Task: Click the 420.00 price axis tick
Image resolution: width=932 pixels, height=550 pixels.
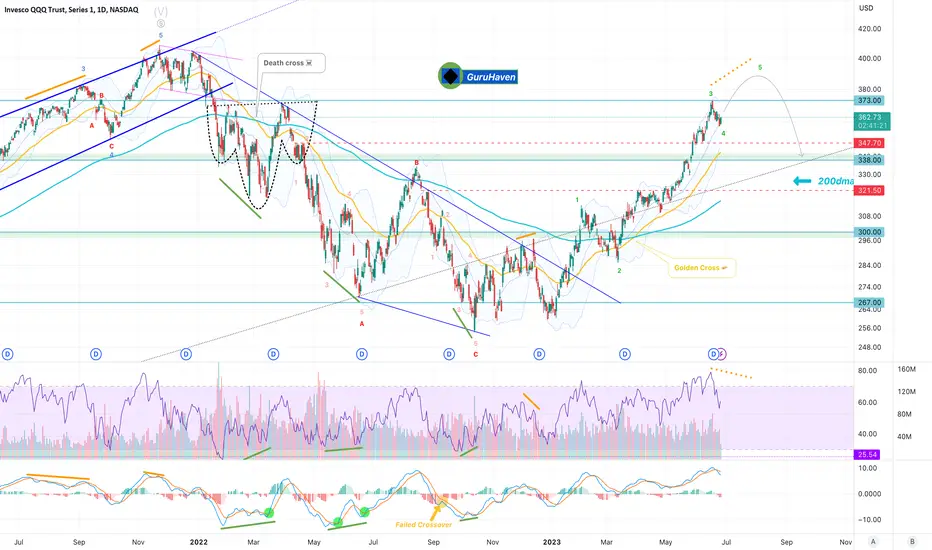Action: (x=870, y=29)
